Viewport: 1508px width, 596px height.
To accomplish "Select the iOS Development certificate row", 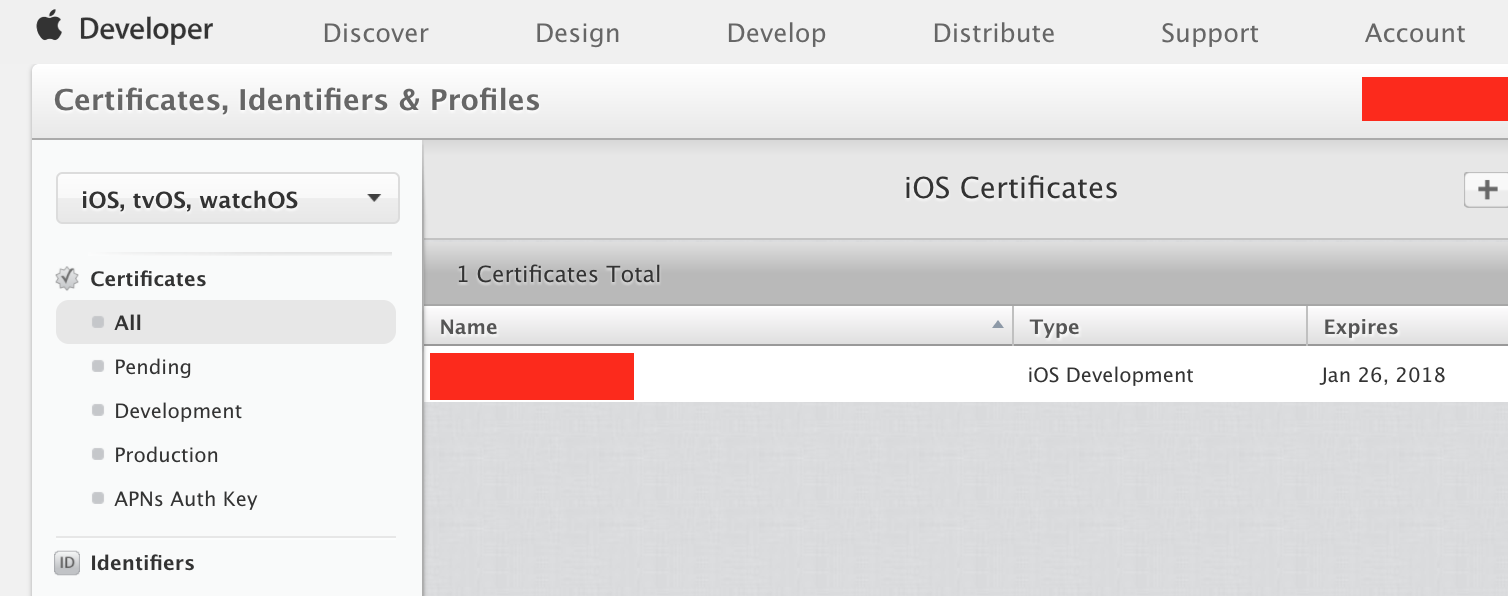I will tap(966, 375).
